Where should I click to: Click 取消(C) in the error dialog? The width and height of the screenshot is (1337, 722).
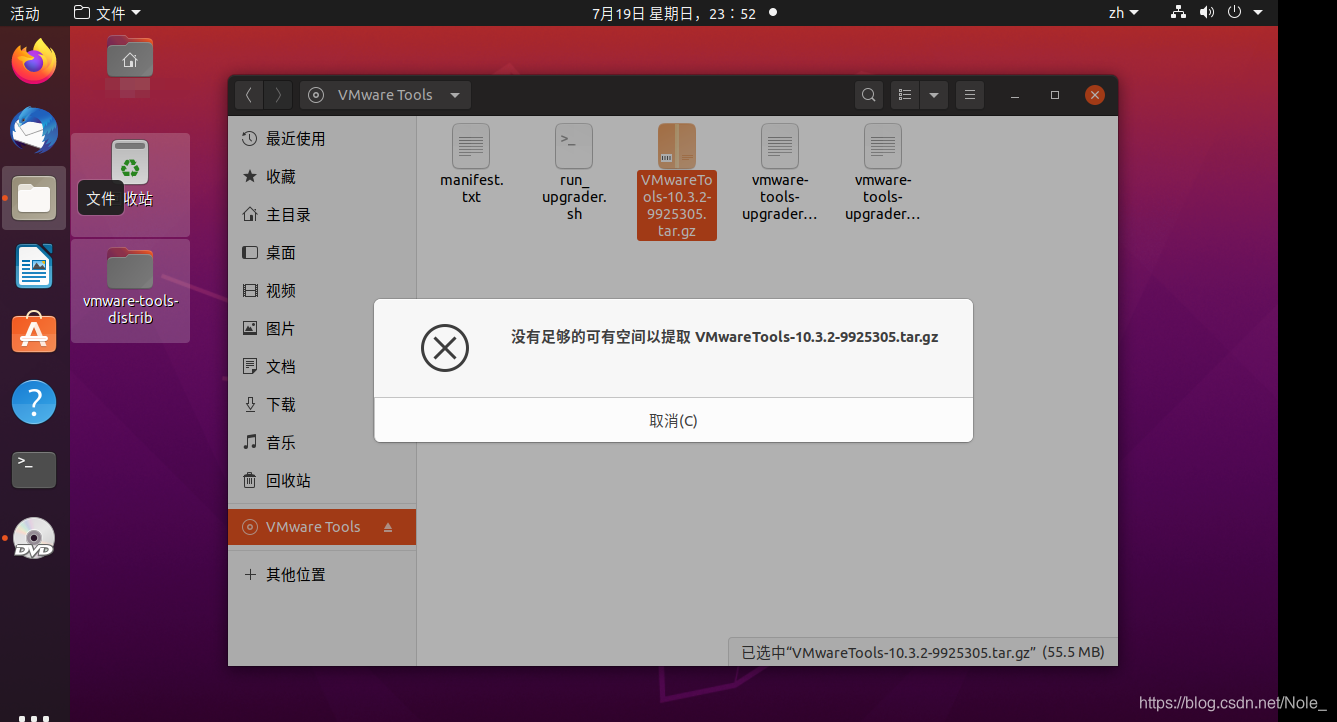673,420
